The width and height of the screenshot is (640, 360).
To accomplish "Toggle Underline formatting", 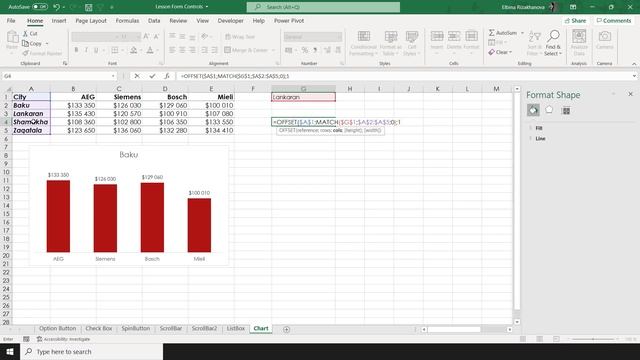I will tap(96, 50).
